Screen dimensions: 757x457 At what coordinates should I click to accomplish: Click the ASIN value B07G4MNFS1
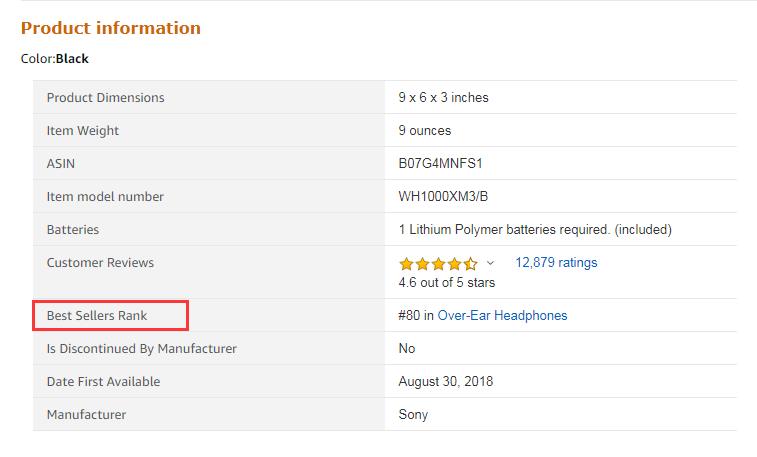click(441, 163)
